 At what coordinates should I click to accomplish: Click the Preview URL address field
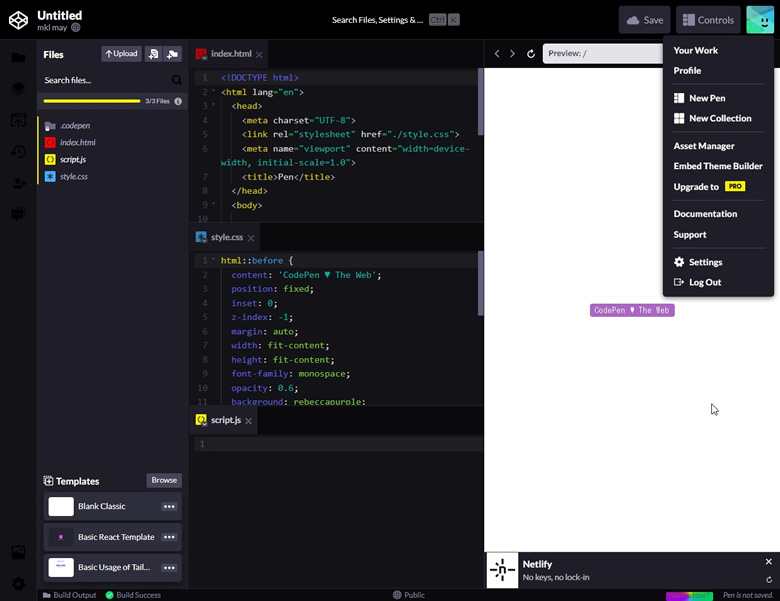pyautogui.click(x=603, y=53)
